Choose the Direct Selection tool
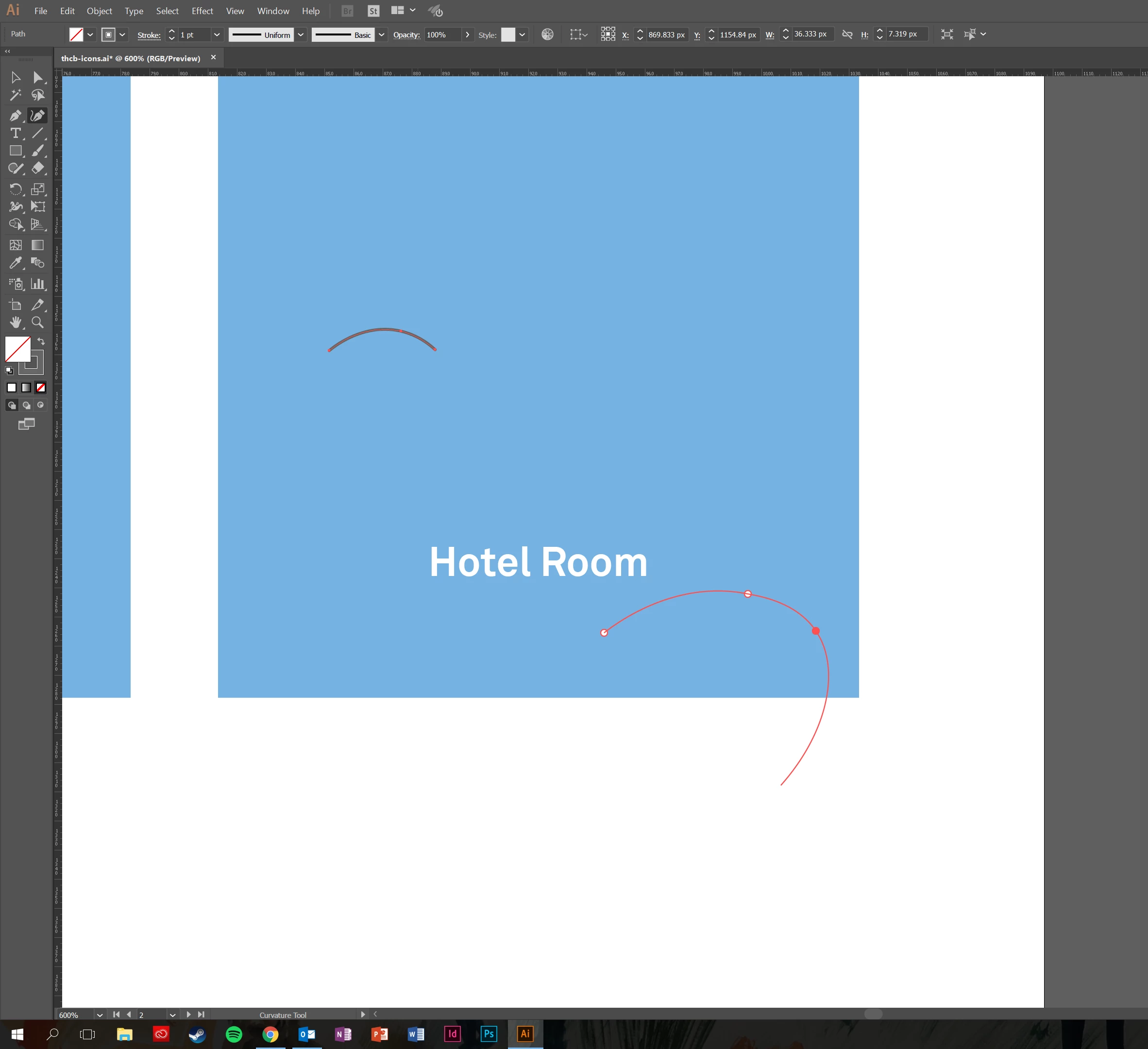1148x1049 pixels. [37, 77]
